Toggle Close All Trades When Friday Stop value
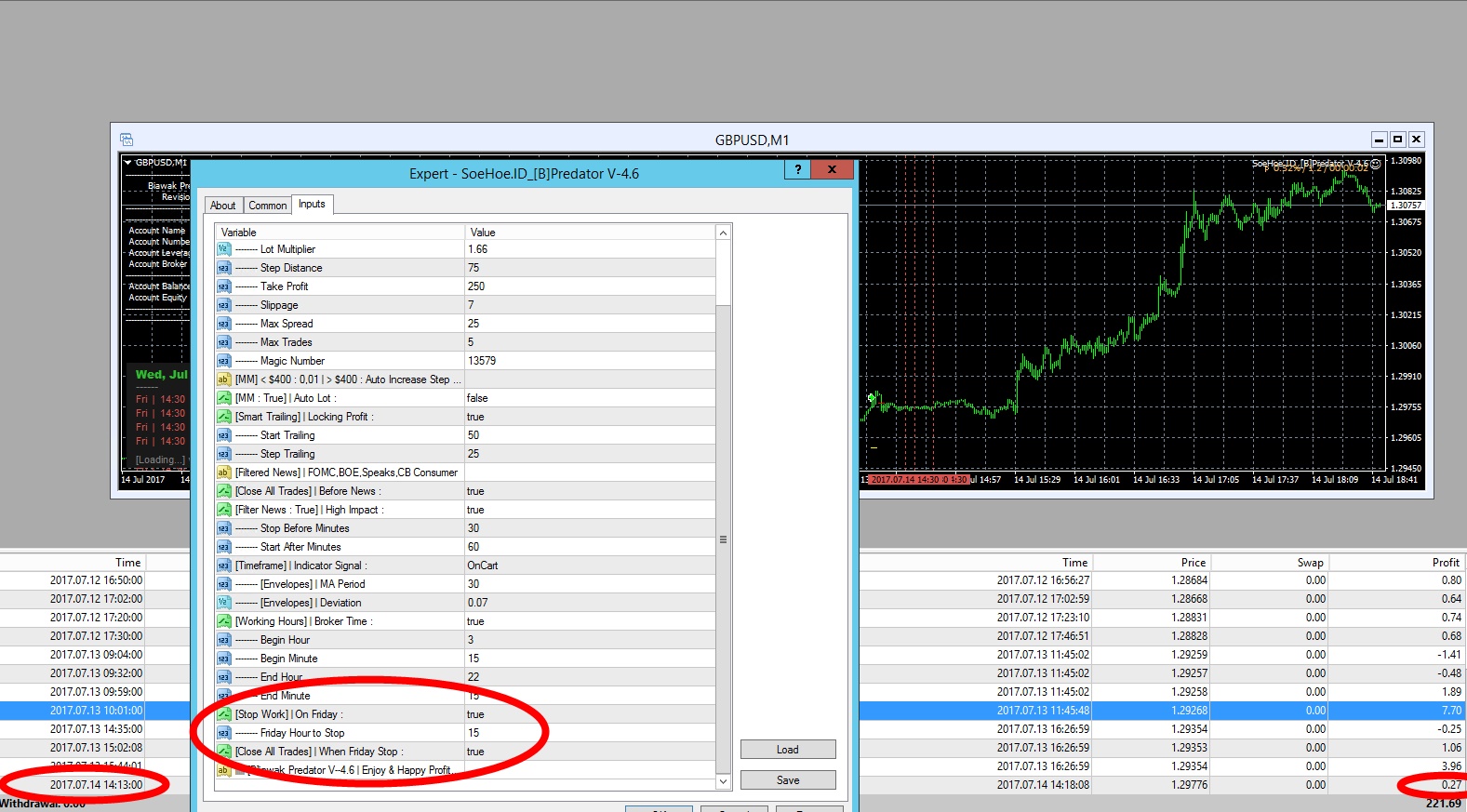This screenshot has height=812, width=1467. pyautogui.click(x=590, y=752)
